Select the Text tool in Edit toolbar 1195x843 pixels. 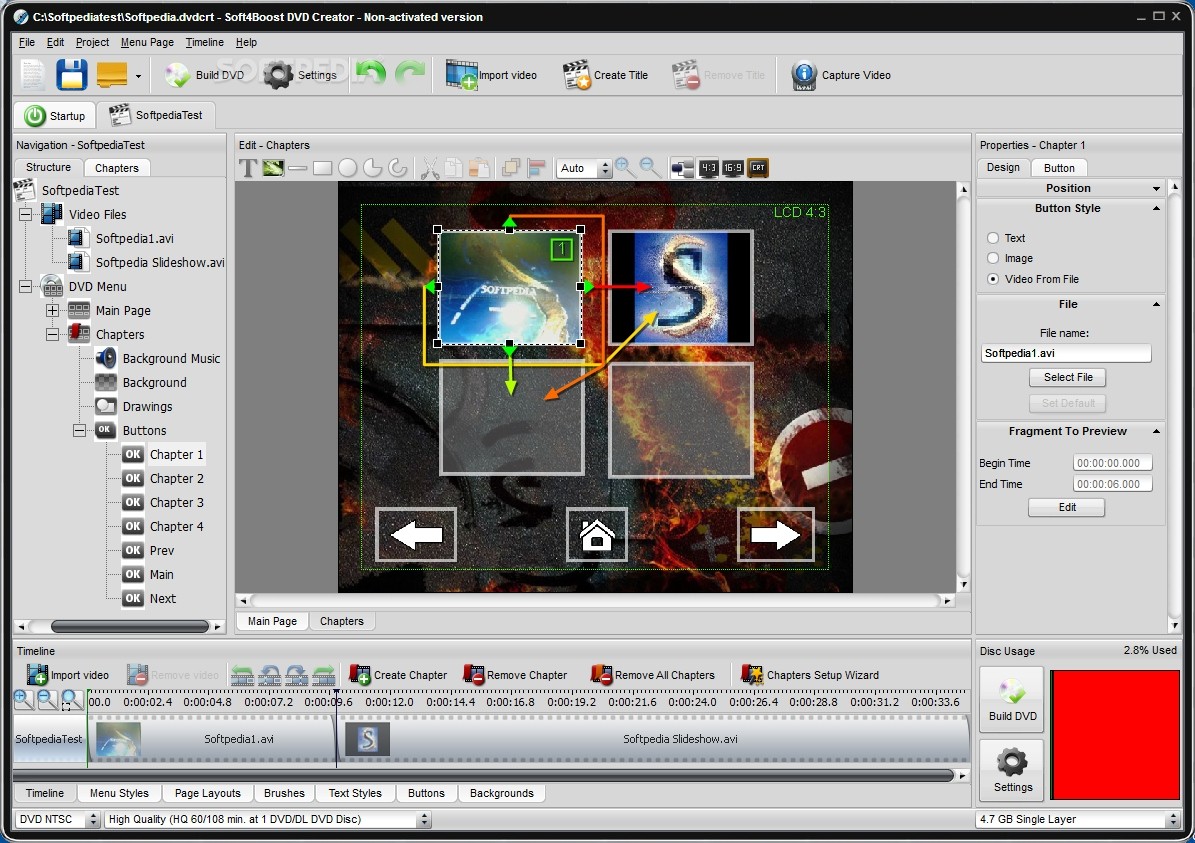(248, 168)
